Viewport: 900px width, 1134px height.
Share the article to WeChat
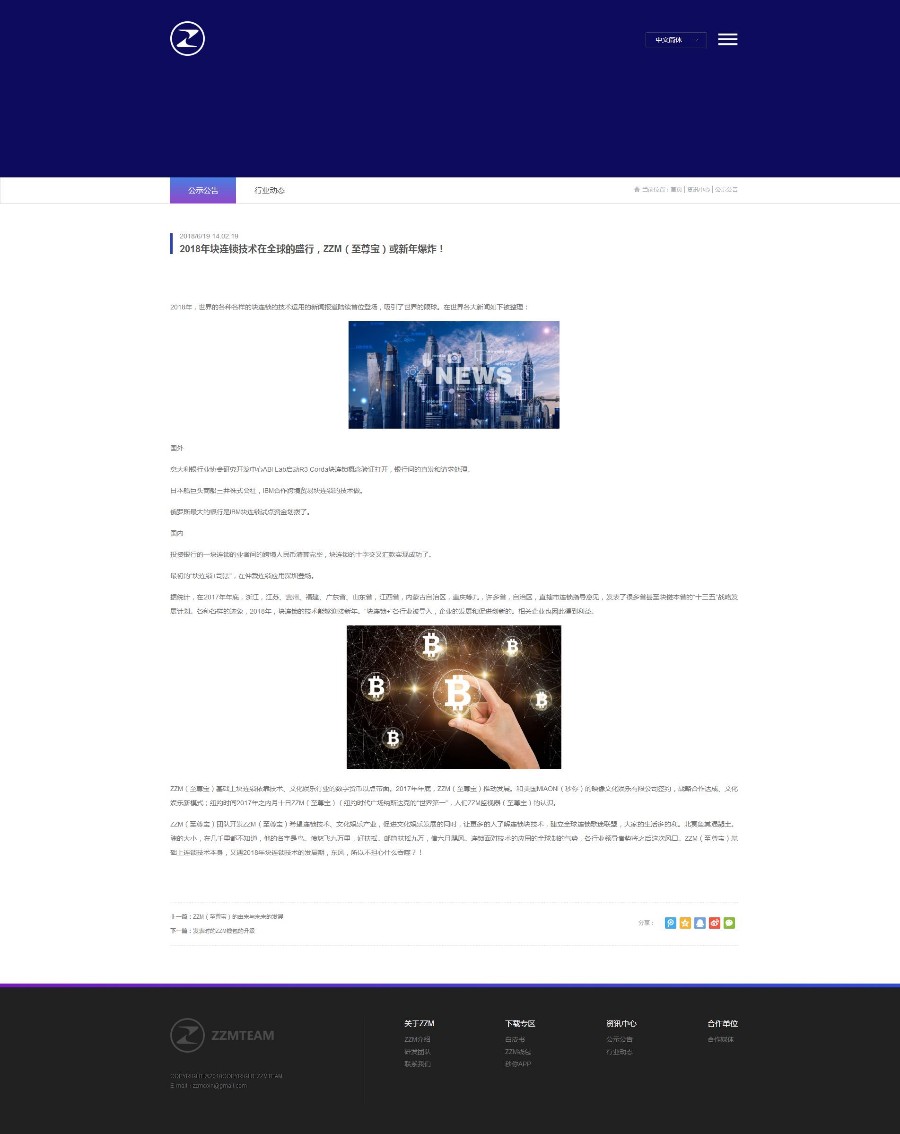click(x=729, y=923)
